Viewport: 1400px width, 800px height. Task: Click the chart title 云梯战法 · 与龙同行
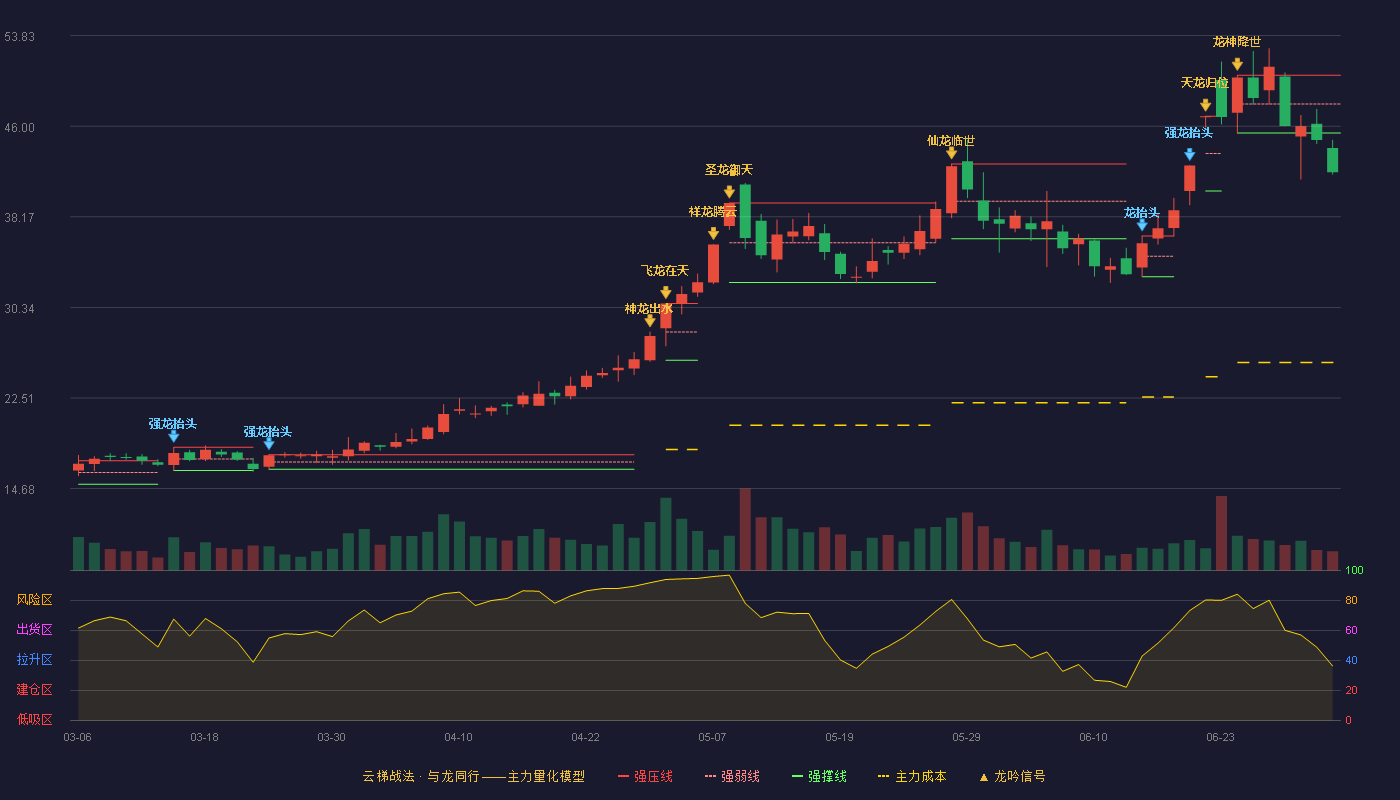(x=421, y=776)
